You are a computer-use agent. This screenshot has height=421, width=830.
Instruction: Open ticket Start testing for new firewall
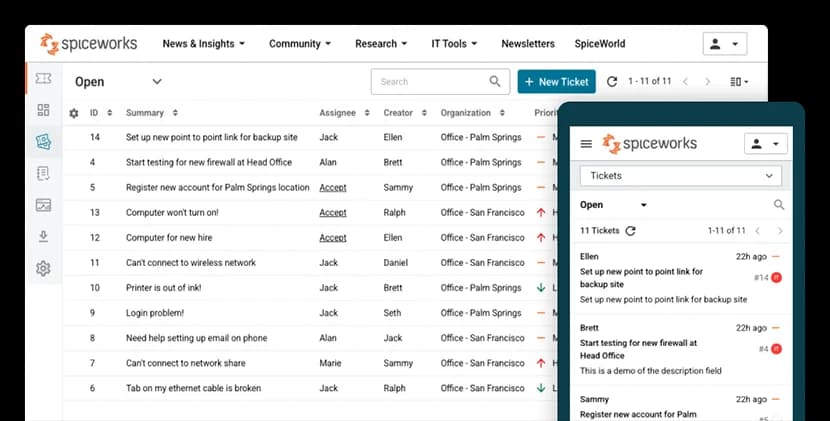(209, 162)
